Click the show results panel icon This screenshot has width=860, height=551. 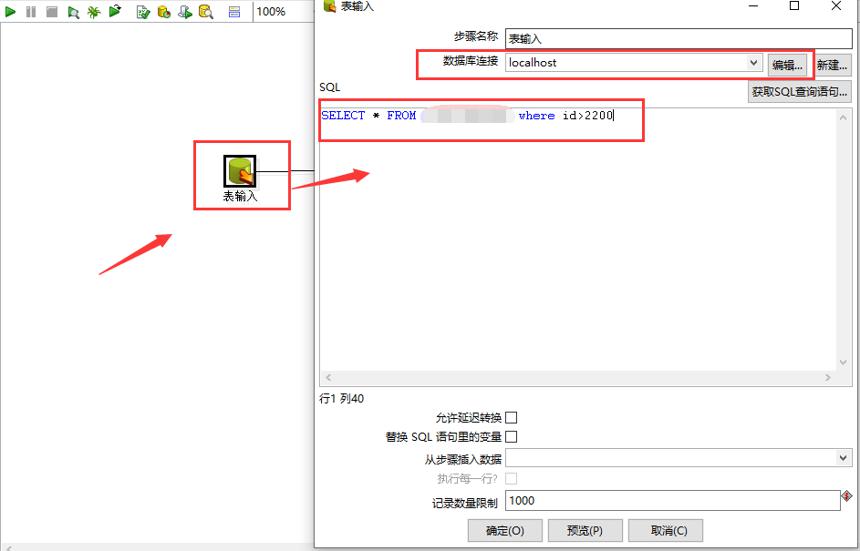pyautogui.click(x=234, y=12)
